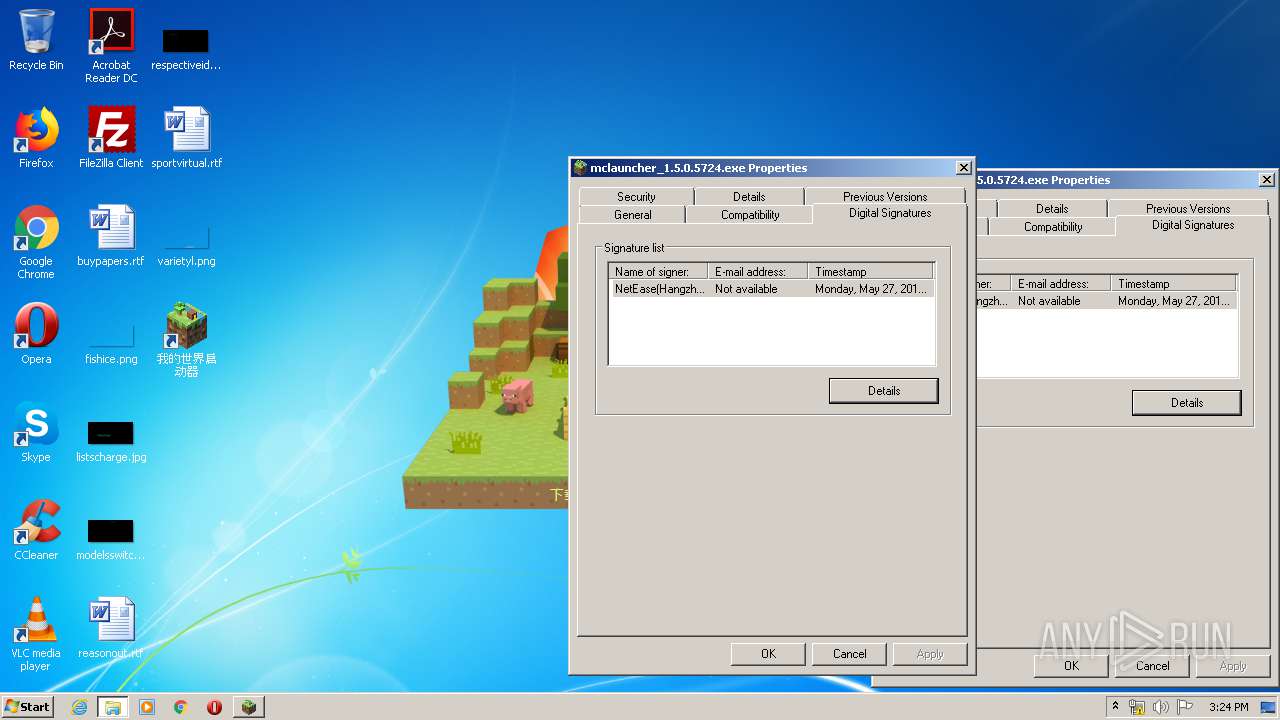
Task: Open Opera desktop shortcut
Action: pos(36,334)
